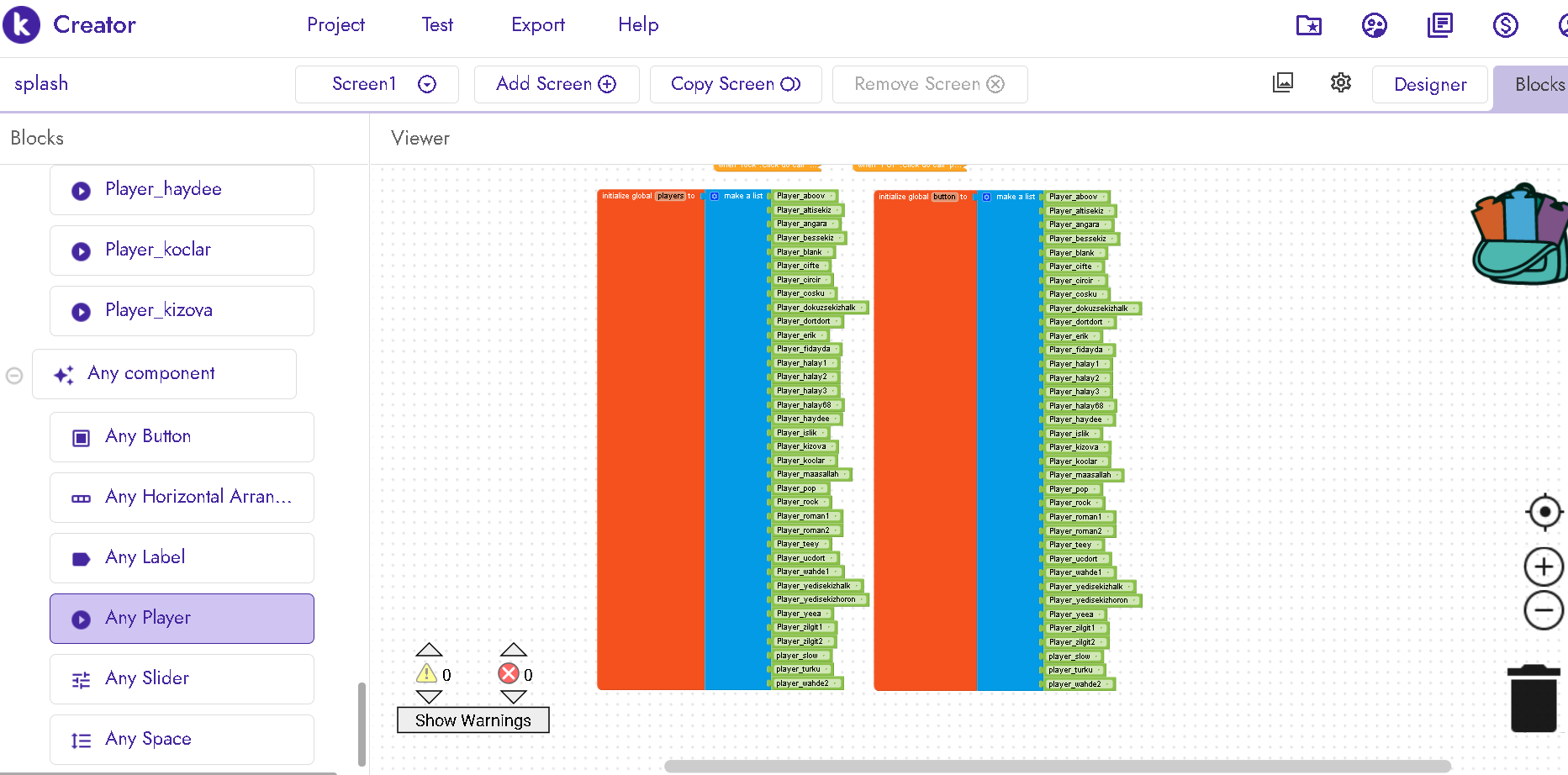This screenshot has width=1568, height=775.
Task: Click the horizontal scrollbar in the viewer
Action: click(1057, 766)
